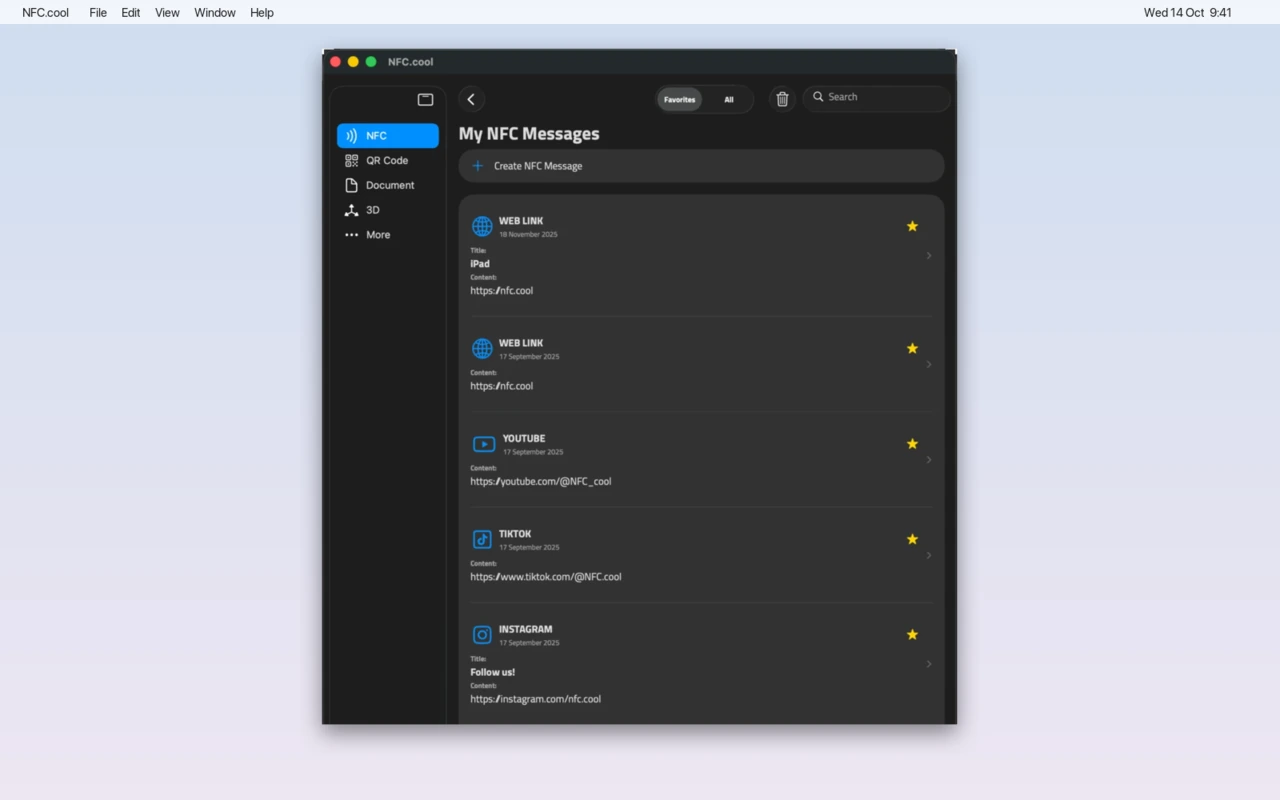Click the TikTok note icon
Image resolution: width=1280 pixels, height=800 pixels.
tap(482, 539)
